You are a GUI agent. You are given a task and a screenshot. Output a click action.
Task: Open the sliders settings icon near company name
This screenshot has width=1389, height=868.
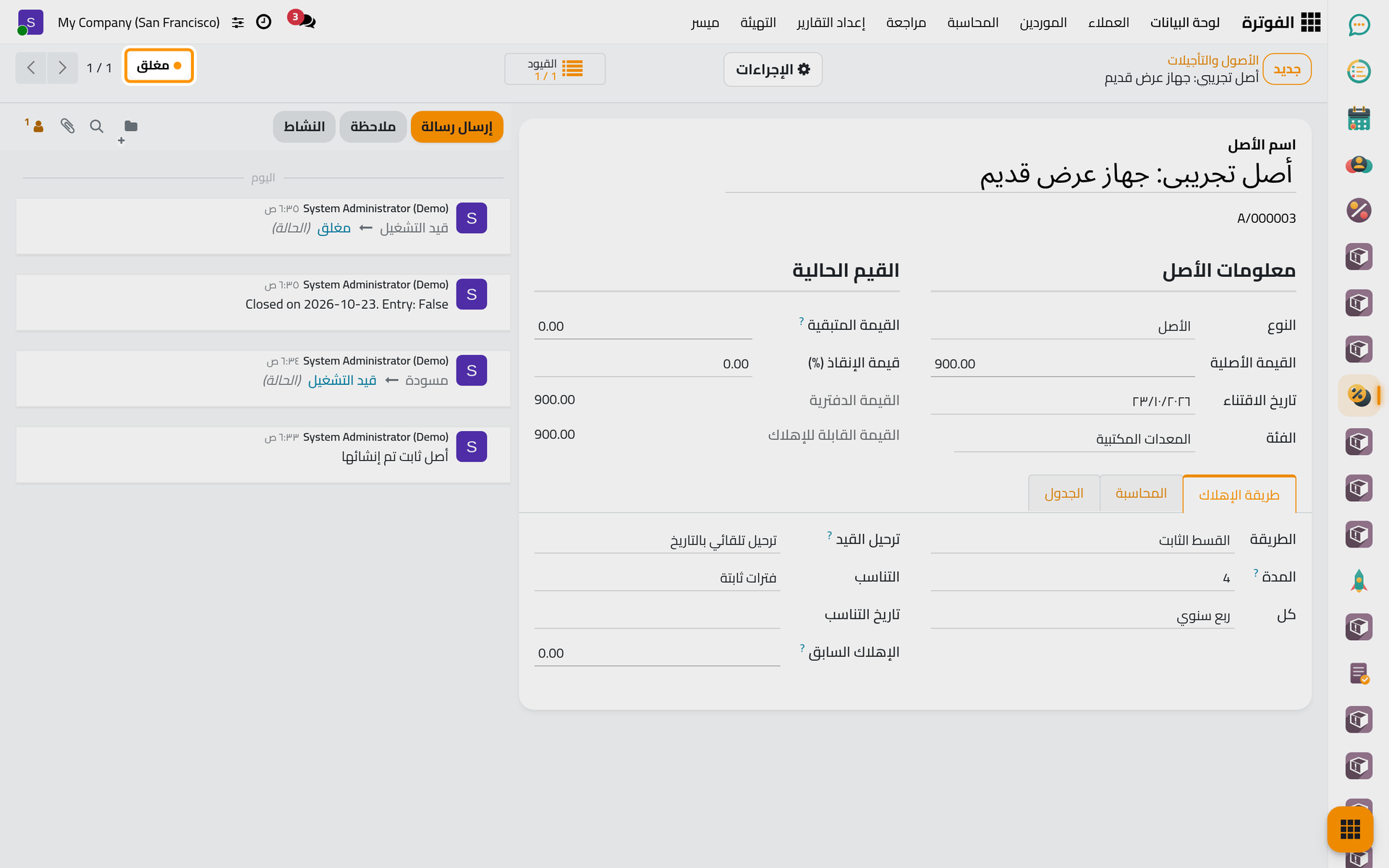pyautogui.click(x=237, y=22)
